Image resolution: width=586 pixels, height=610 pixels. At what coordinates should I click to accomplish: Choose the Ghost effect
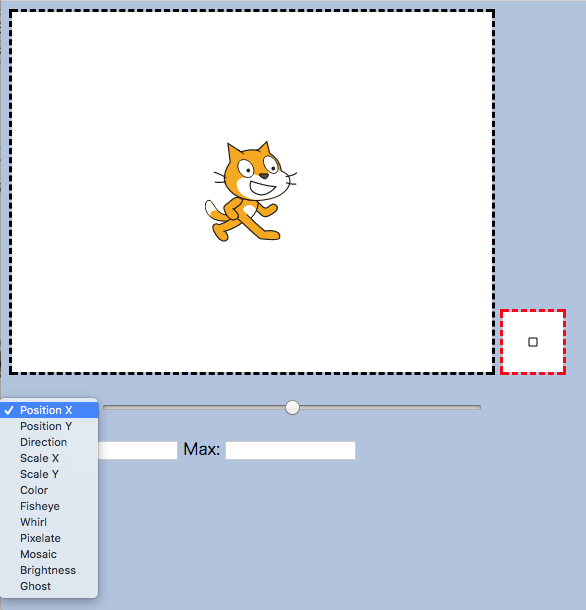[49, 586]
